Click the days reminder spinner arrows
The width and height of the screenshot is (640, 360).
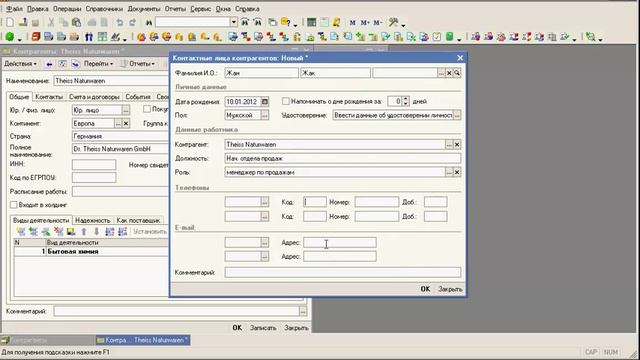point(405,101)
